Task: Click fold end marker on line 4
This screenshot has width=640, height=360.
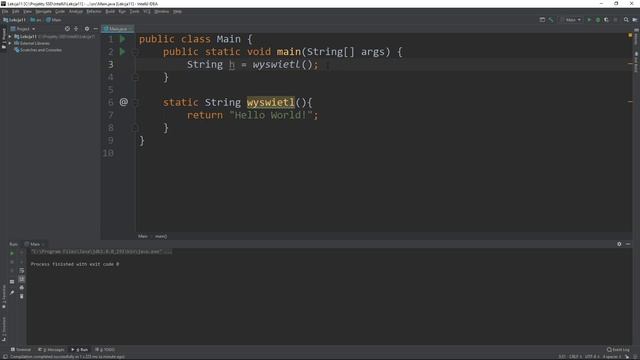Action: (x=135, y=78)
